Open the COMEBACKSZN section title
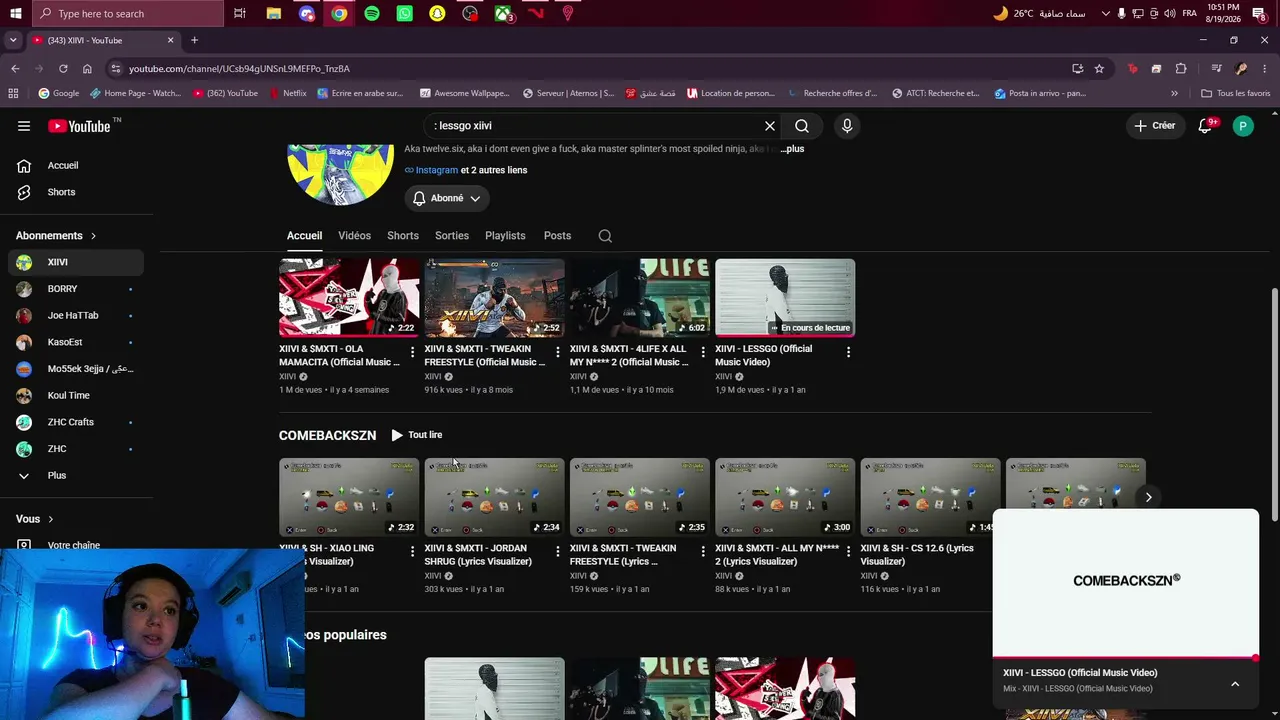This screenshot has width=1280, height=720. point(327,435)
